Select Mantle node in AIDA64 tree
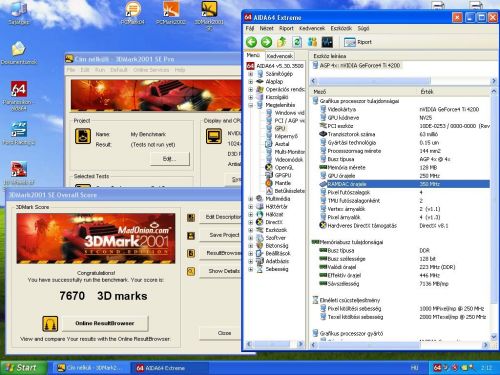500x375 pixels. [282, 183]
